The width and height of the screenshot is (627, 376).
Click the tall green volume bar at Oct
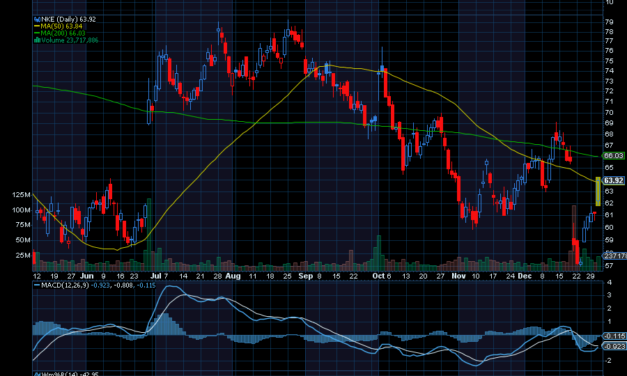pyautogui.click(x=379, y=253)
